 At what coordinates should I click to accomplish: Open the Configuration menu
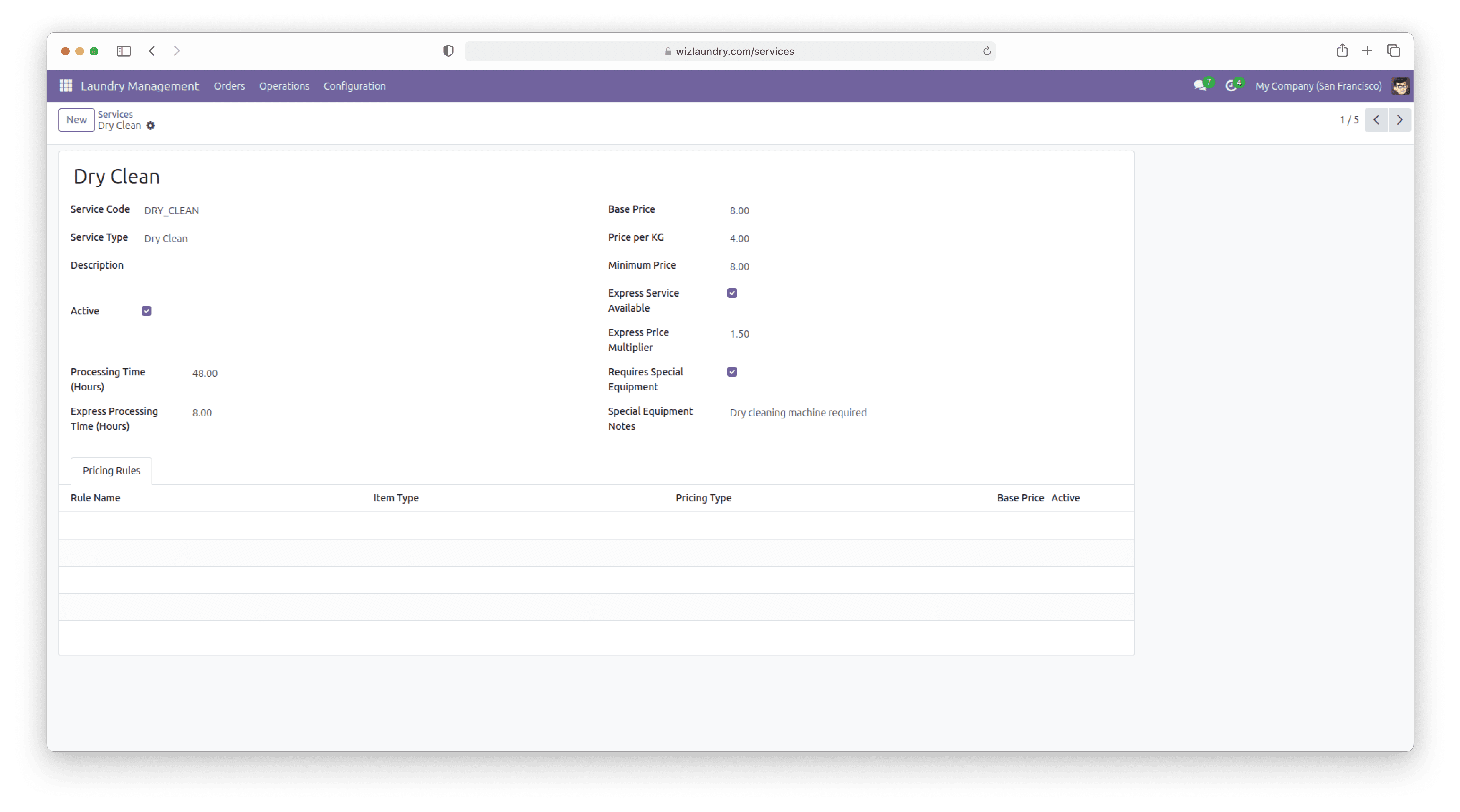354,86
